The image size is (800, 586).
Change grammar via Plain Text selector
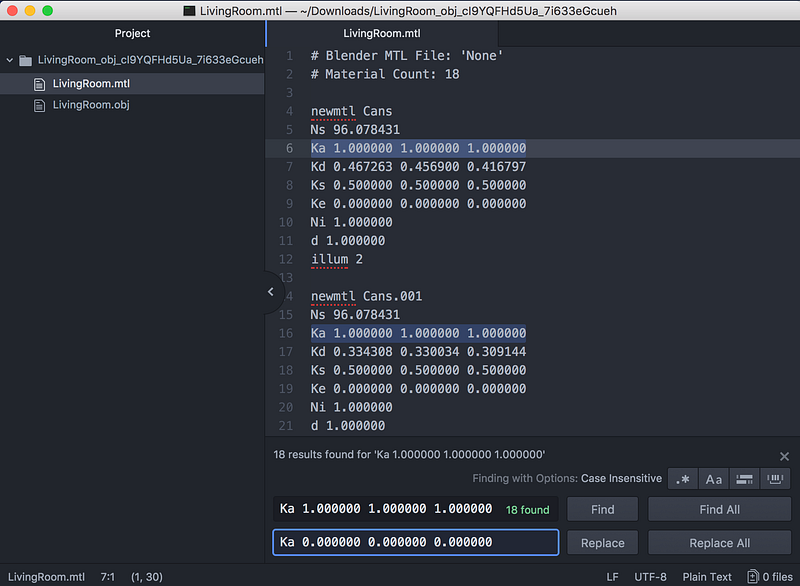coord(707,577)
